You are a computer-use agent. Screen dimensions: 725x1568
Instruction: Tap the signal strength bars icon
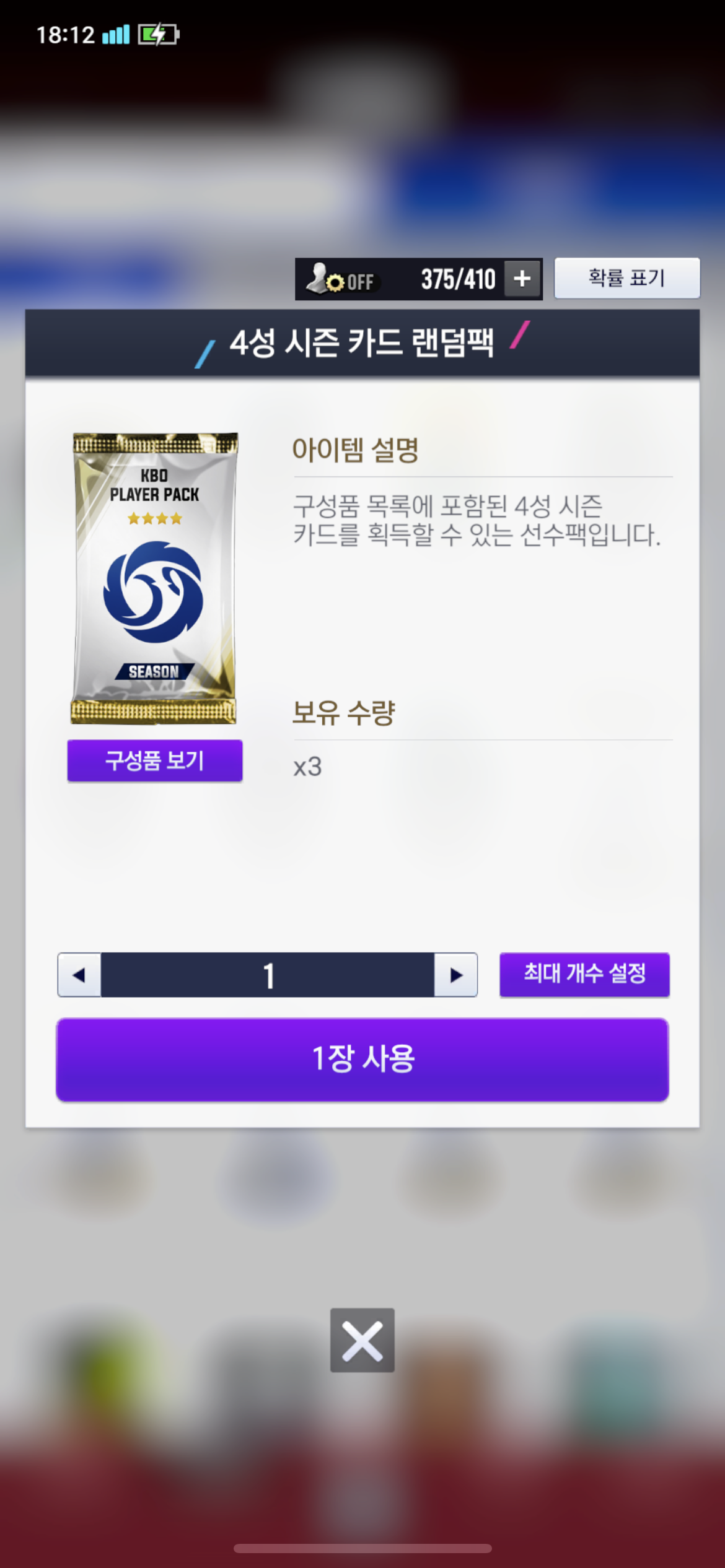pos(116,35)
